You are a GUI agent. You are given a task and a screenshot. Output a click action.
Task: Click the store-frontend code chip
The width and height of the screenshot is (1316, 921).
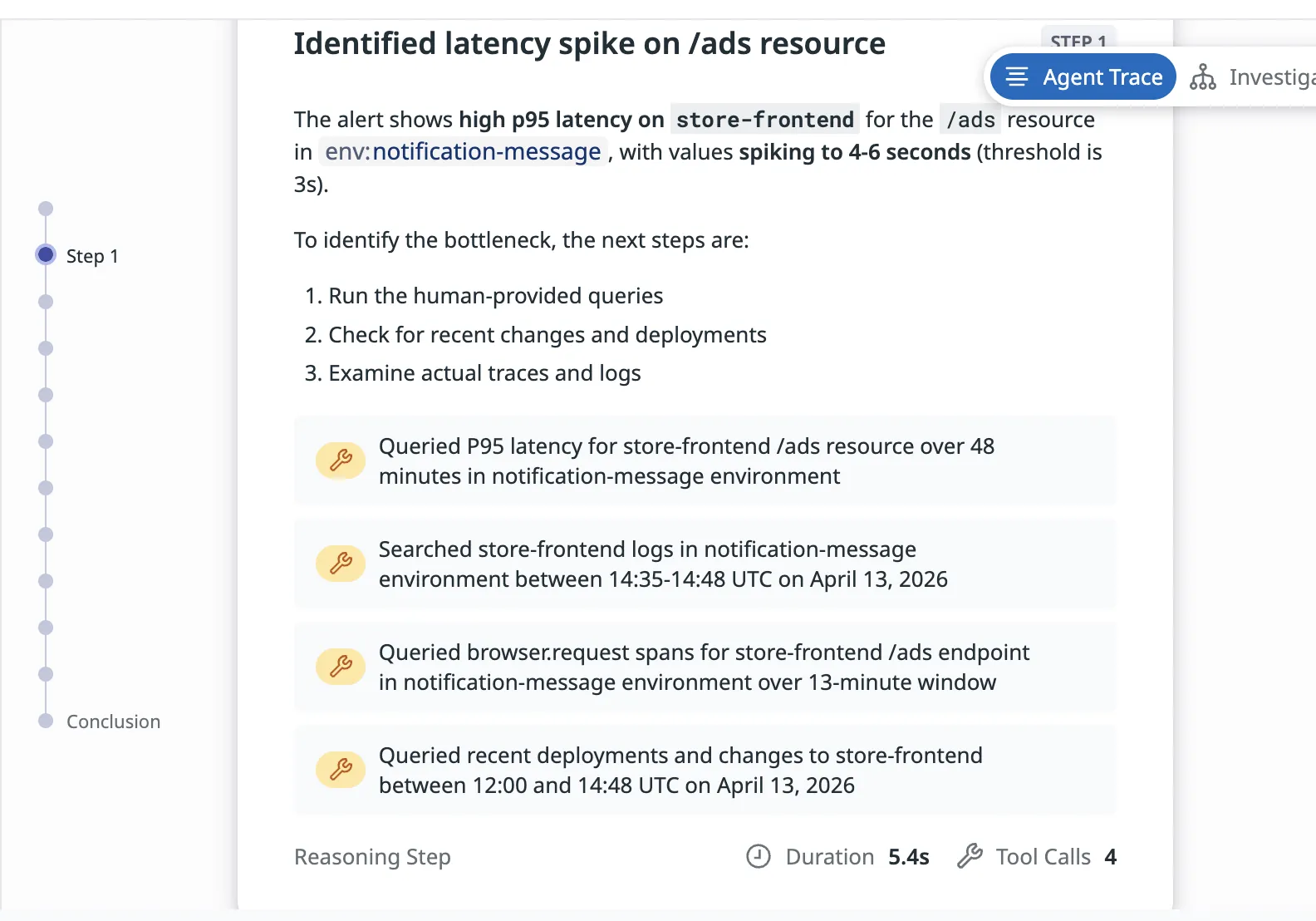point(764,120)
